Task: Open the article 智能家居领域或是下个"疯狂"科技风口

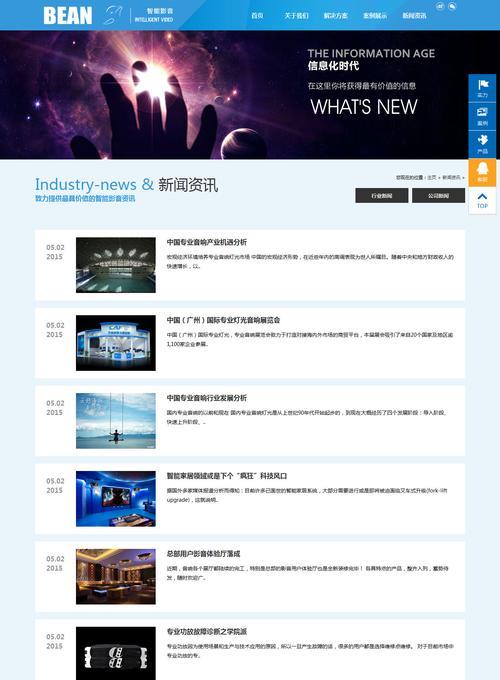Action: coord(227,476)
